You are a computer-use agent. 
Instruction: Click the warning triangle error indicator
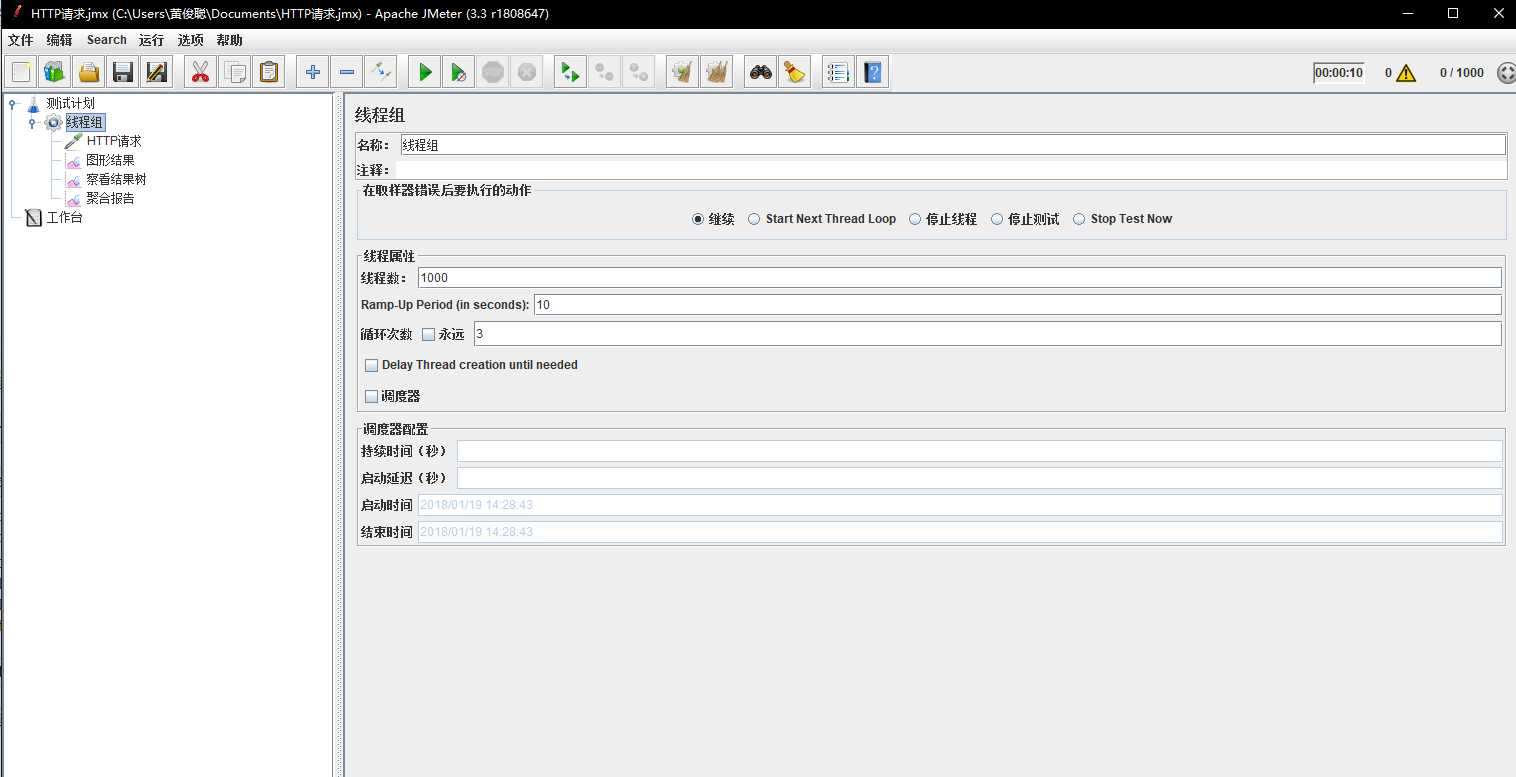pyautogui.click(x=1406, y=73)
